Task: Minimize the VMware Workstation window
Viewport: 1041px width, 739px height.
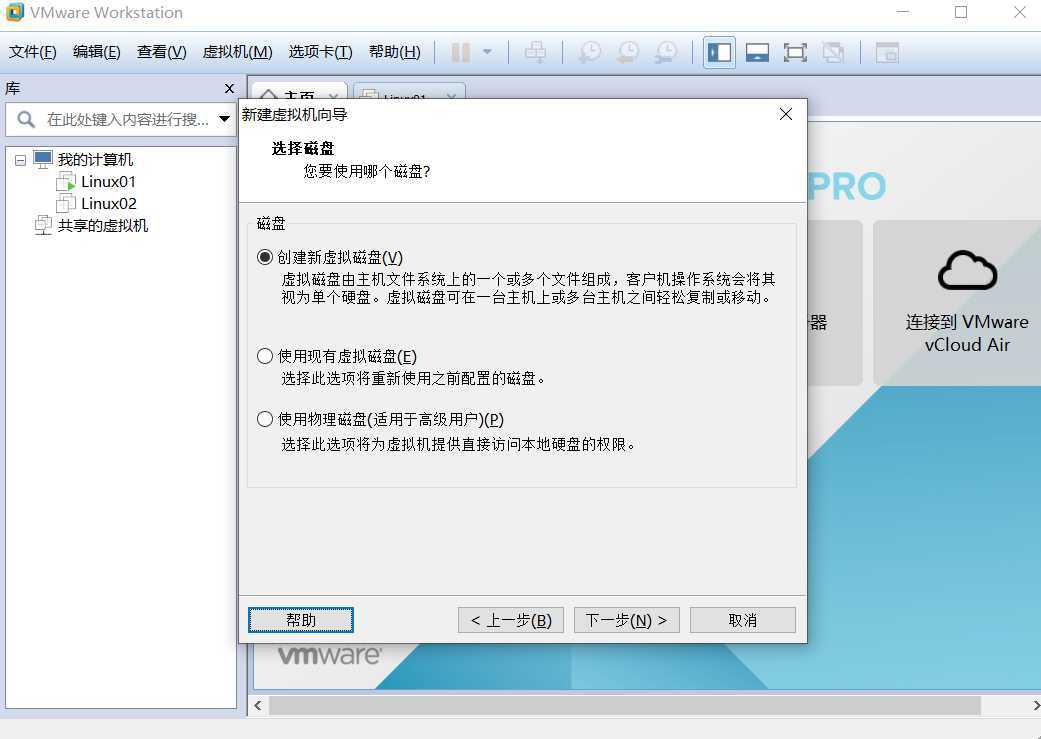Action: [x=903, y=12]
